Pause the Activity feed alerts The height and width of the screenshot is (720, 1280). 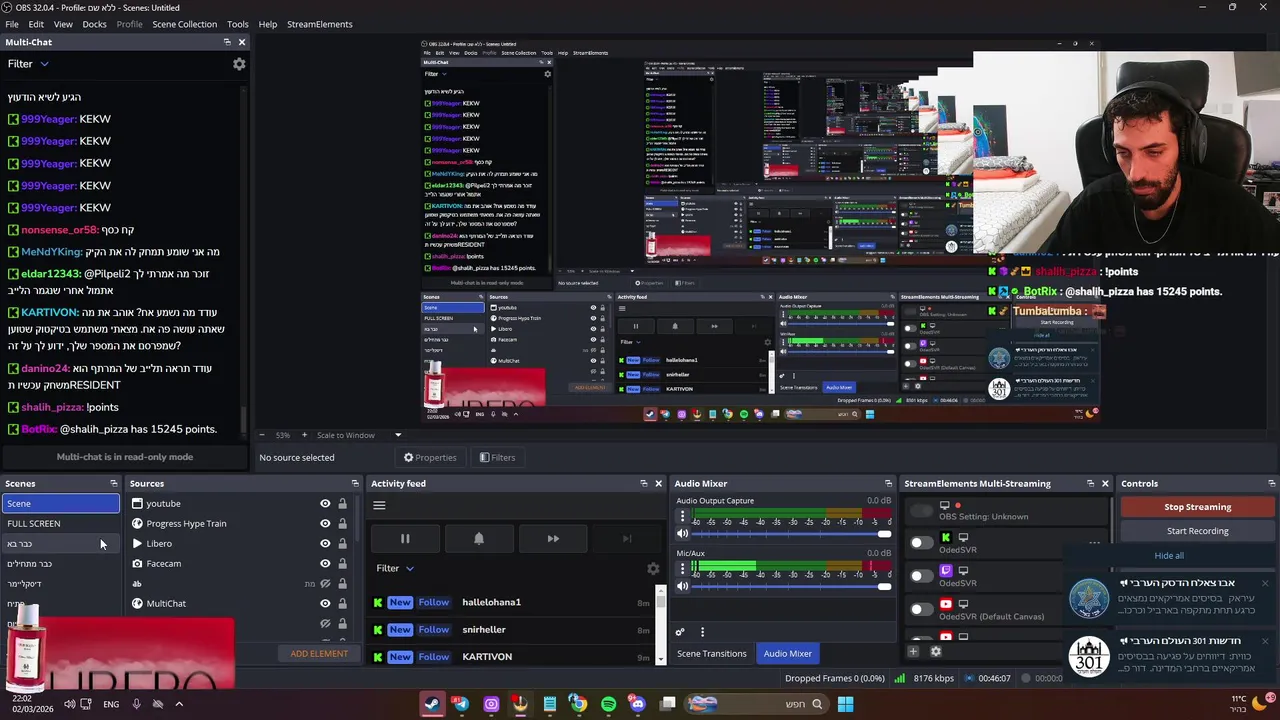pyautogui.click(x=405, y=538)
